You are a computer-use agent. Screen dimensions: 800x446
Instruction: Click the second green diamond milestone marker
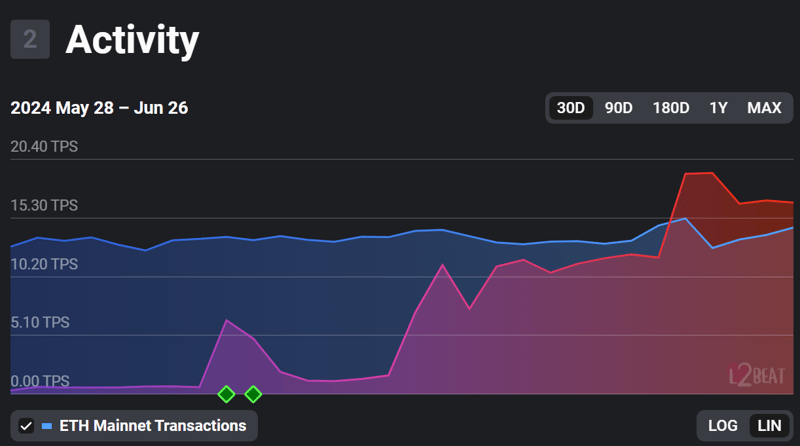tap(253, 394)
